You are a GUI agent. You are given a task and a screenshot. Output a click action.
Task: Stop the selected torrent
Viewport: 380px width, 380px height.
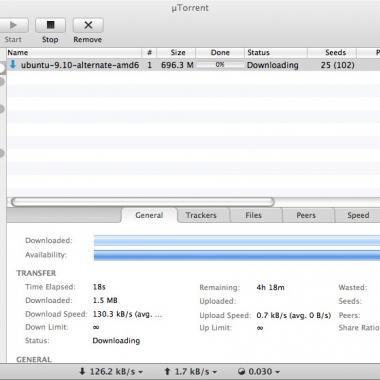50,25
